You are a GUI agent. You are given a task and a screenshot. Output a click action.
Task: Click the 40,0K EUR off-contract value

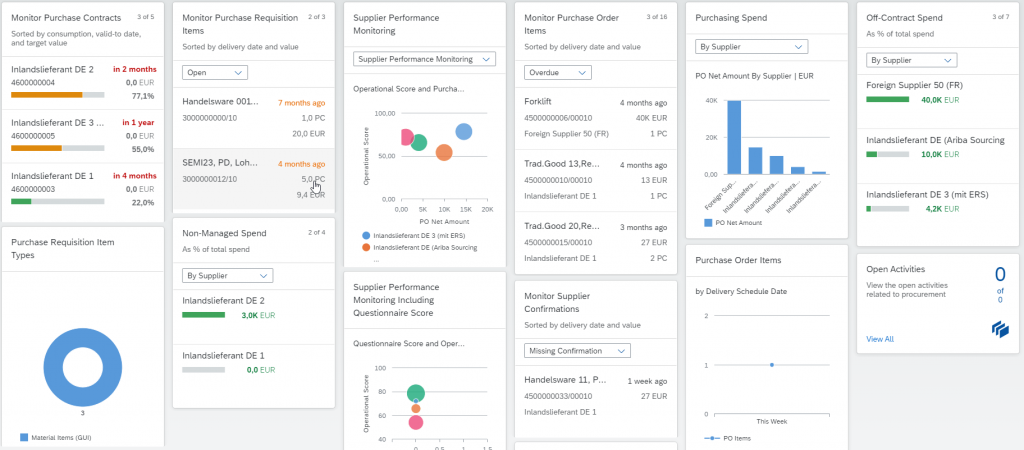(940, 100)
